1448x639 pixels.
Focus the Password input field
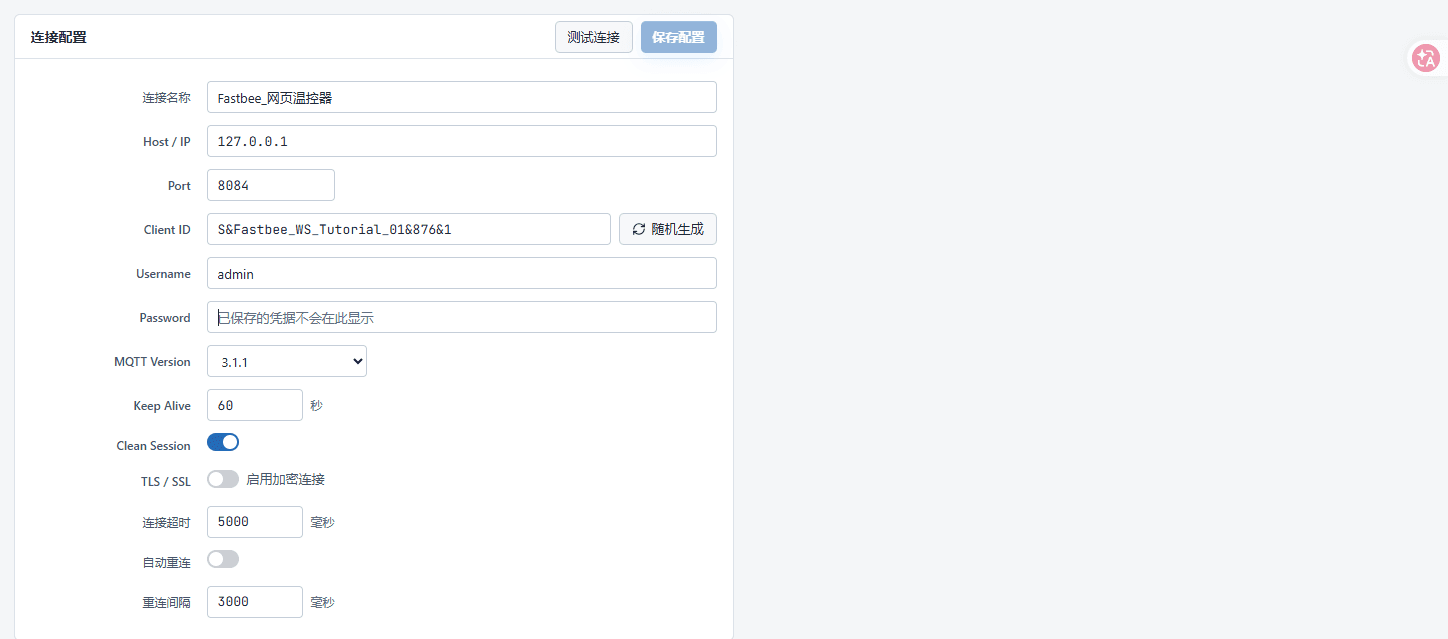tap(462, 317)
